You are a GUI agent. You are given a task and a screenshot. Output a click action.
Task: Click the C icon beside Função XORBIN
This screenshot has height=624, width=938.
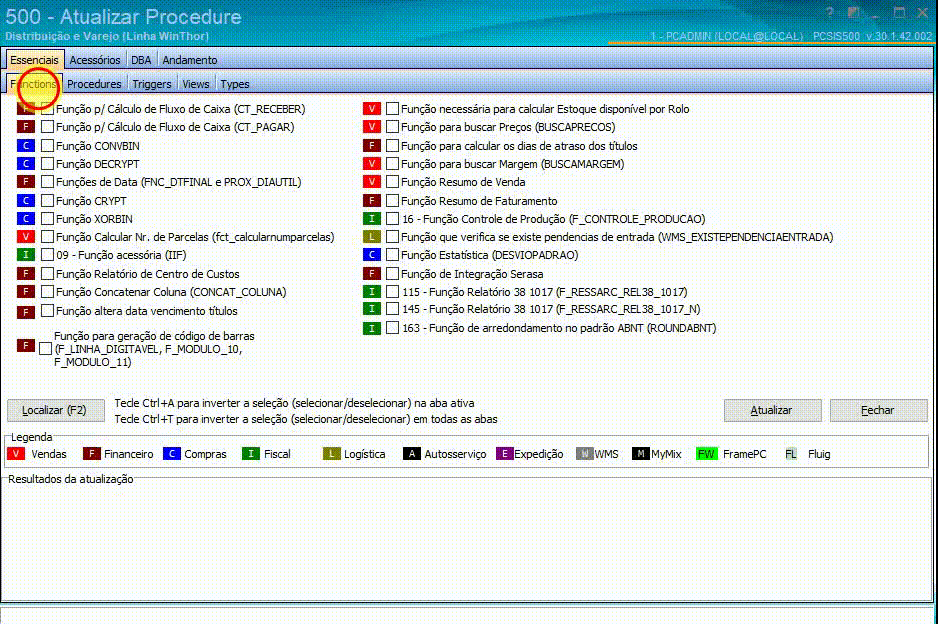[x=26, y=218]
